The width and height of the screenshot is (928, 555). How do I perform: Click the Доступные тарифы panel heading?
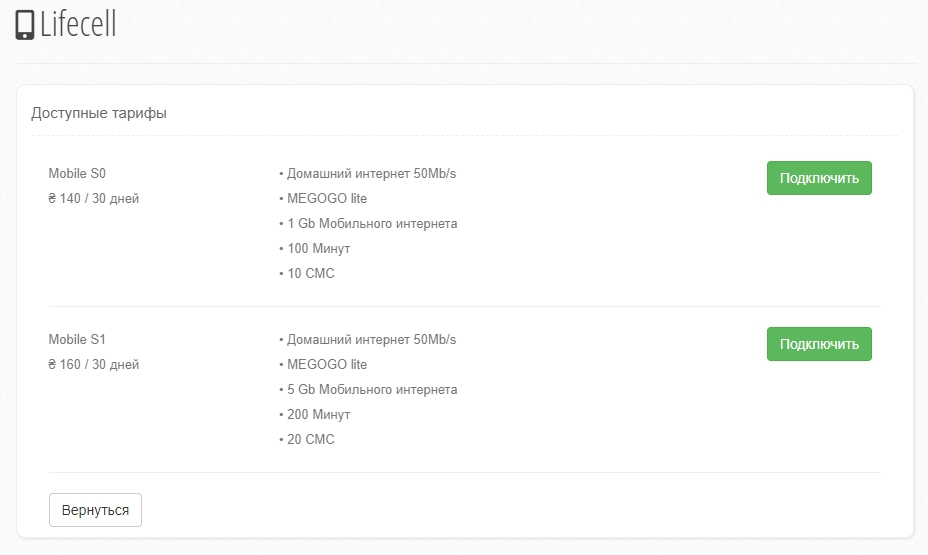[99, 113]
